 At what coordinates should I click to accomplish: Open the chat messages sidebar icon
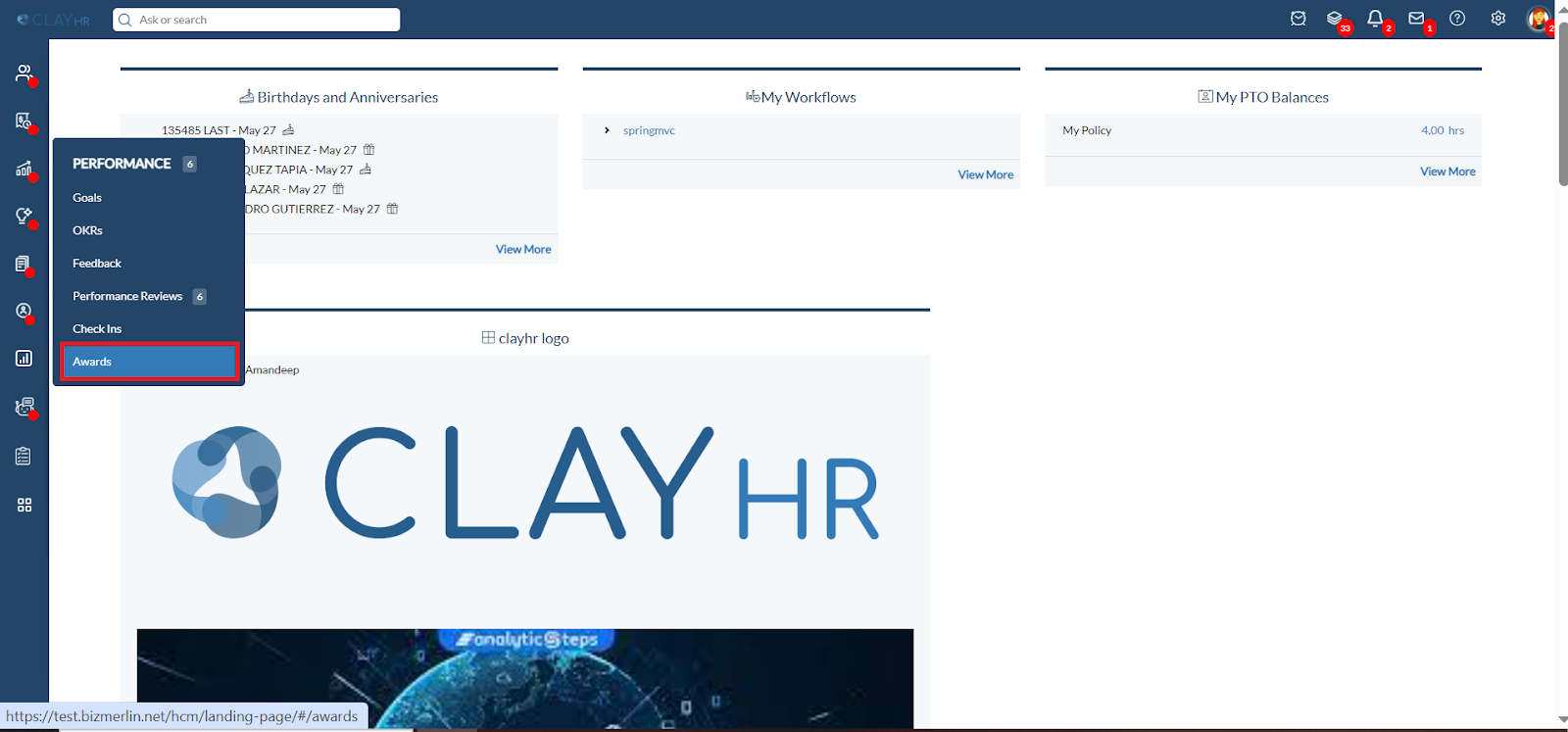pos(24,407)
